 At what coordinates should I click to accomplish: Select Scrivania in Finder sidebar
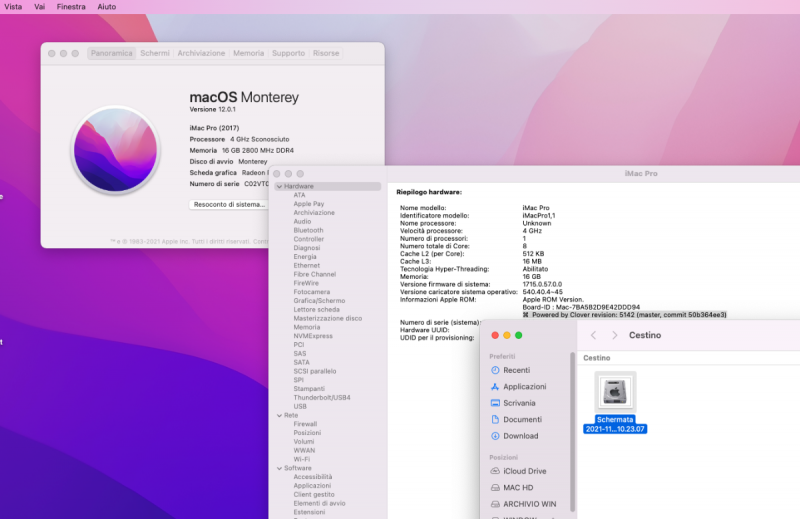(x=520, y=403)
